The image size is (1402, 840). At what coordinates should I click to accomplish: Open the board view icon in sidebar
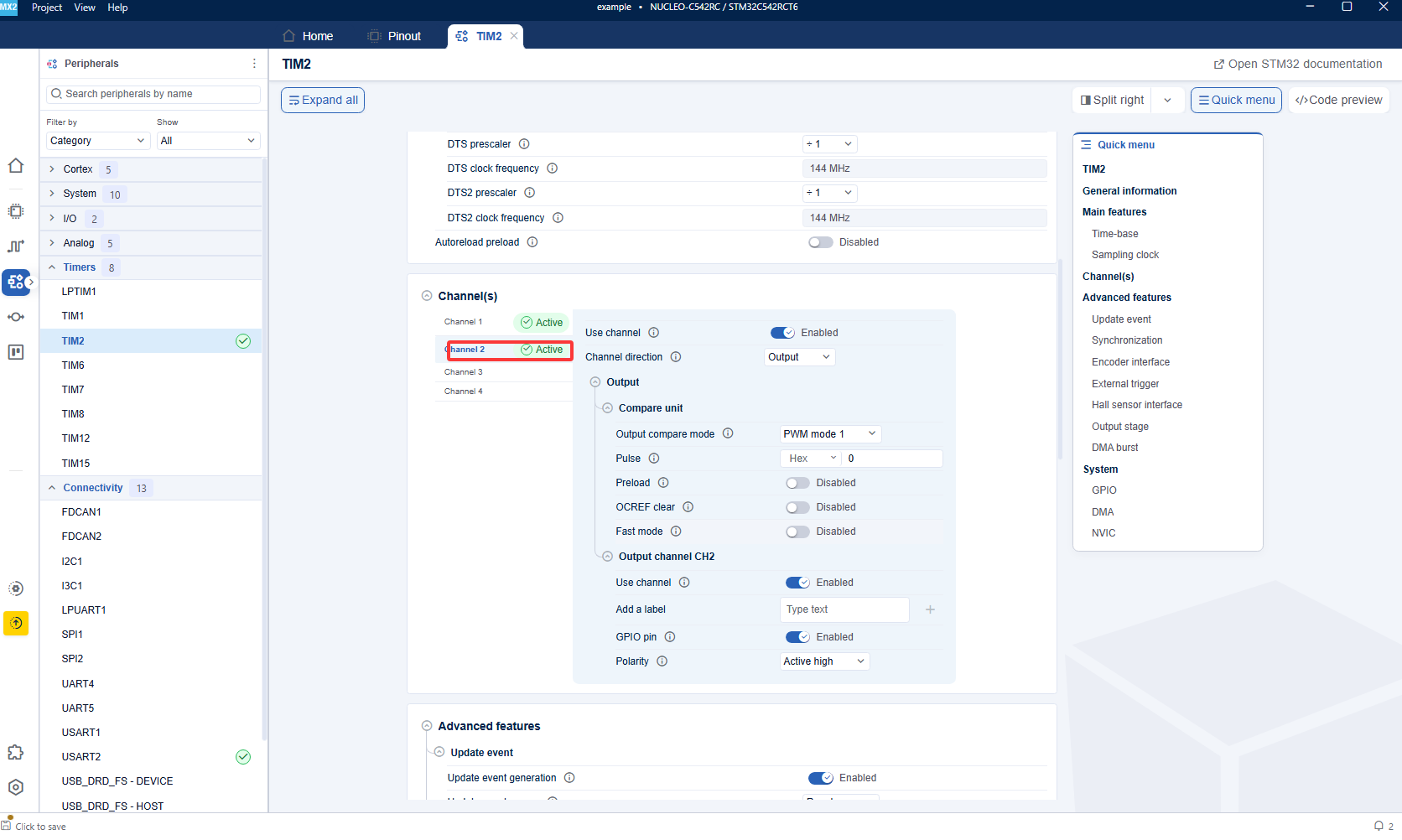16,352
